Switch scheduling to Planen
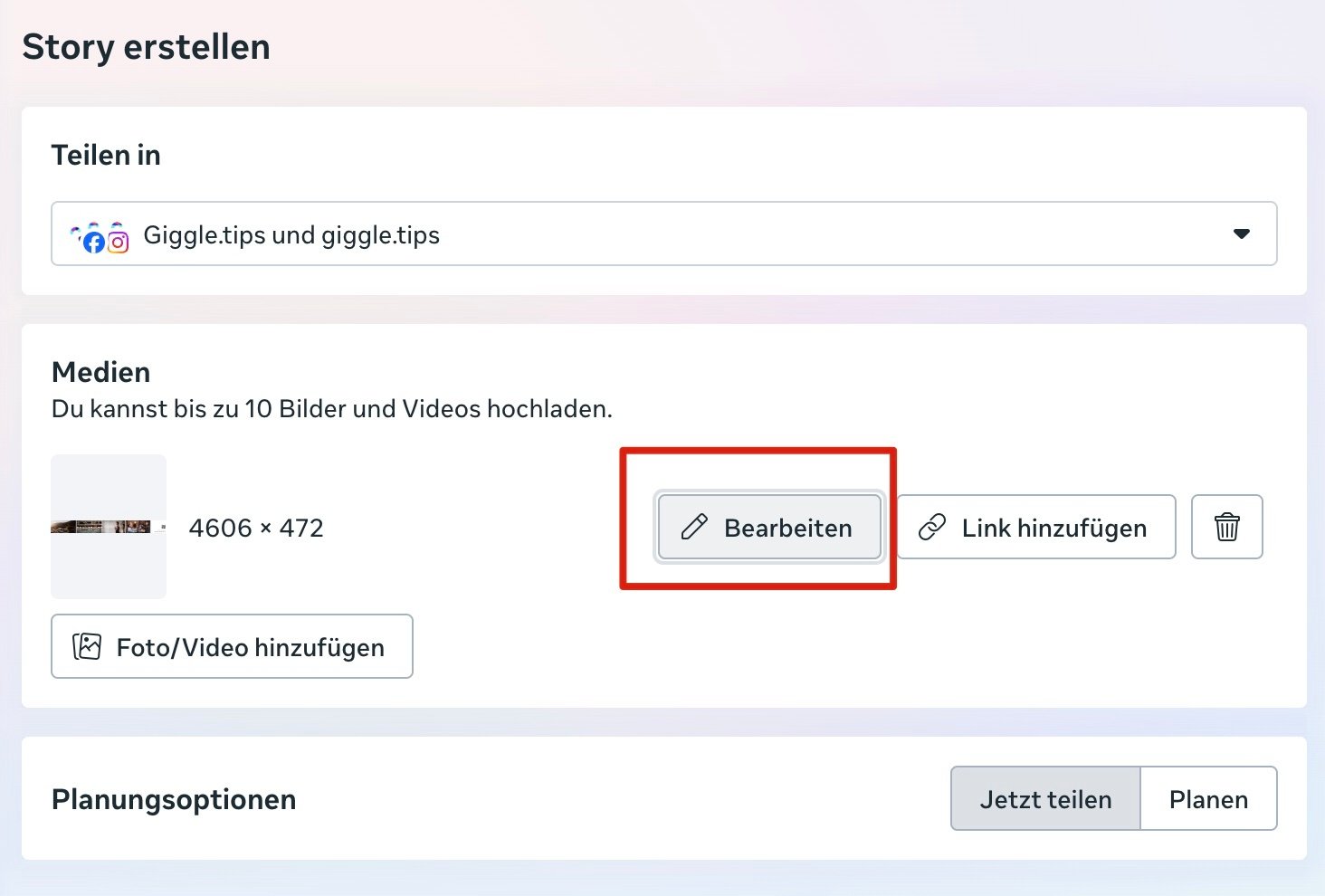This screenshot has width=1325, height=896. (1208, 798)
